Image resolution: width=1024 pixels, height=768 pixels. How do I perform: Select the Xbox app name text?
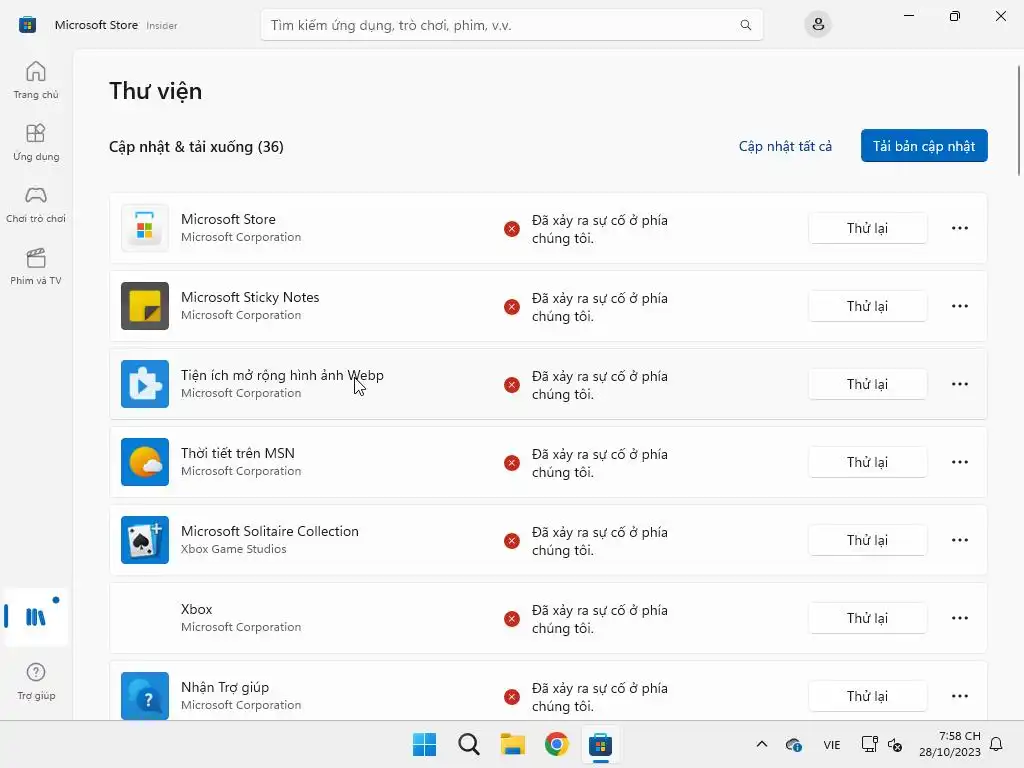point(197,609)
